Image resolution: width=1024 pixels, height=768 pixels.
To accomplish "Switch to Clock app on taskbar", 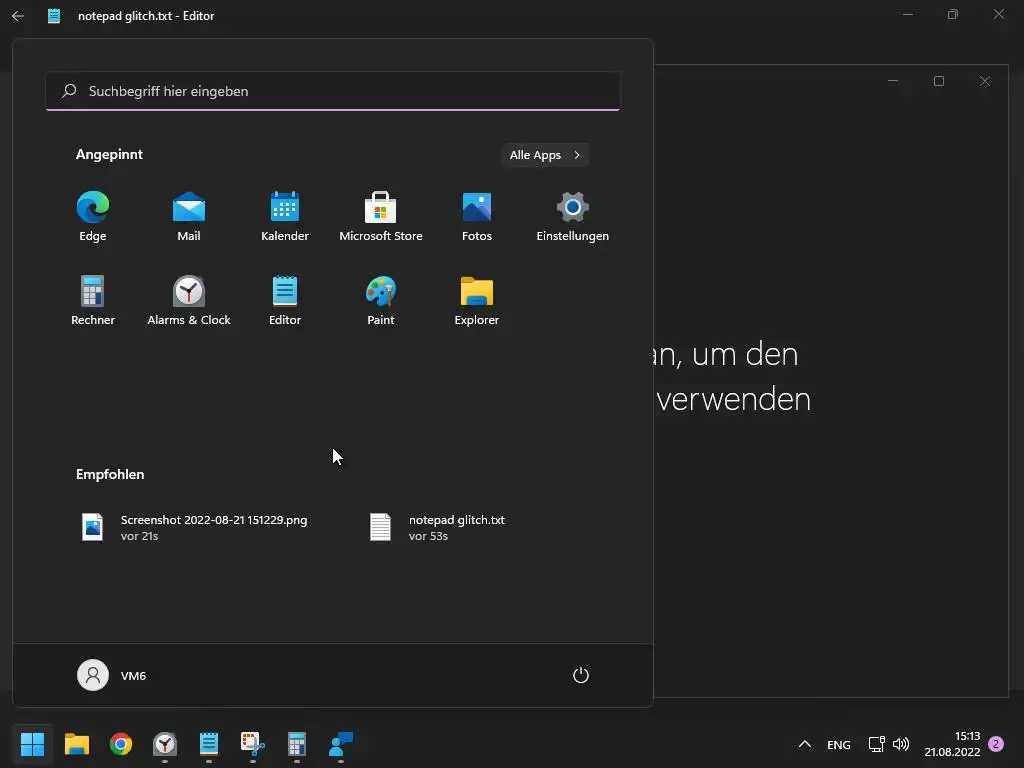I will click(165, 744).
